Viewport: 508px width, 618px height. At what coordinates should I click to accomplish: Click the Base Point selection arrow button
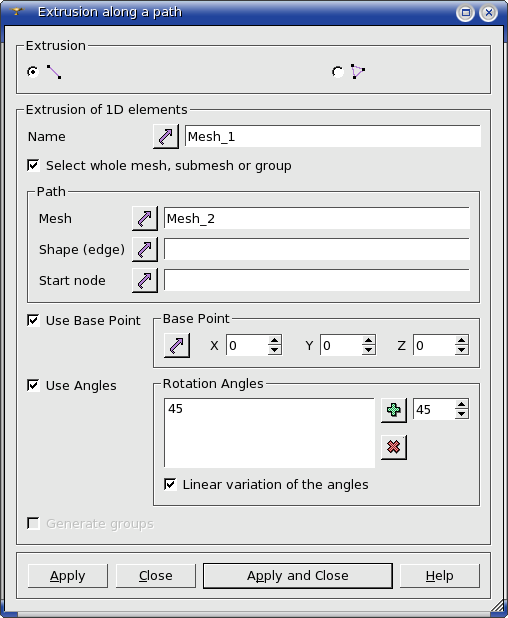pos(177,346)
